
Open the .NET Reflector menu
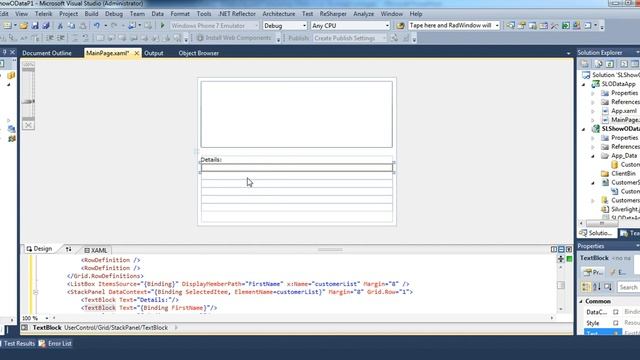pos(237,14)
